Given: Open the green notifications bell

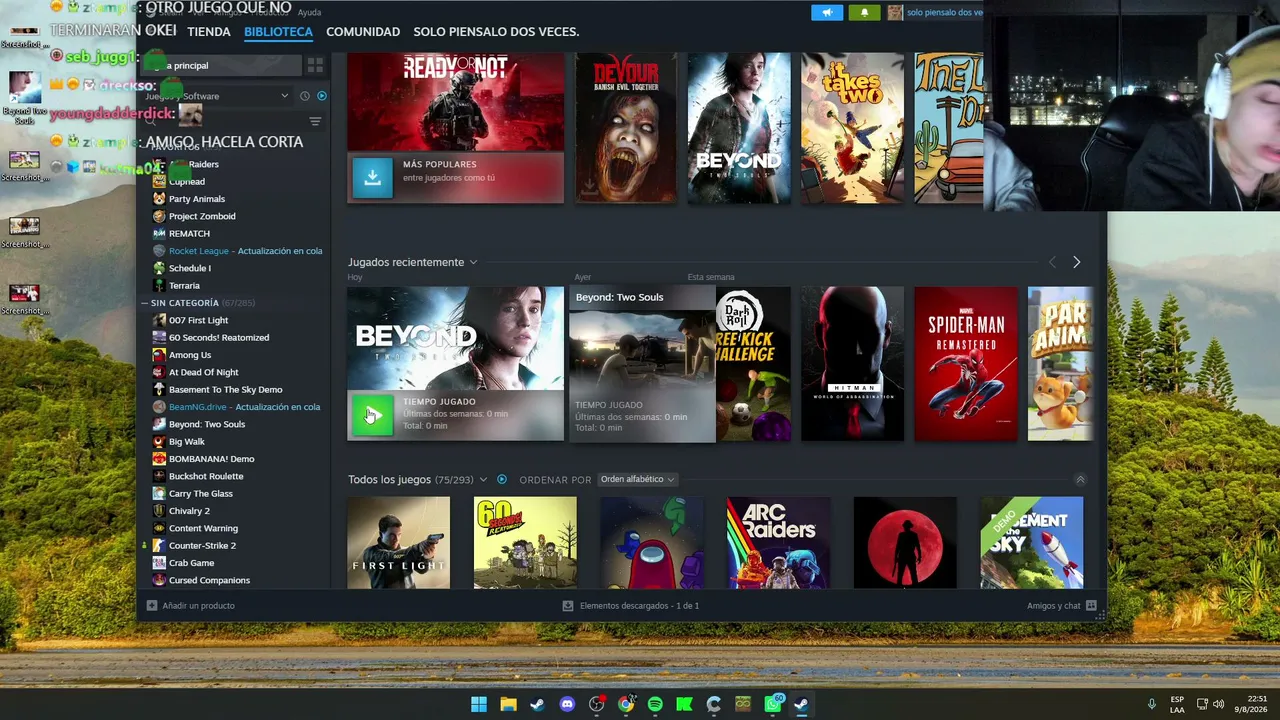Looking at the screenshot, I should pyautogui.click(x=864, y=12).
